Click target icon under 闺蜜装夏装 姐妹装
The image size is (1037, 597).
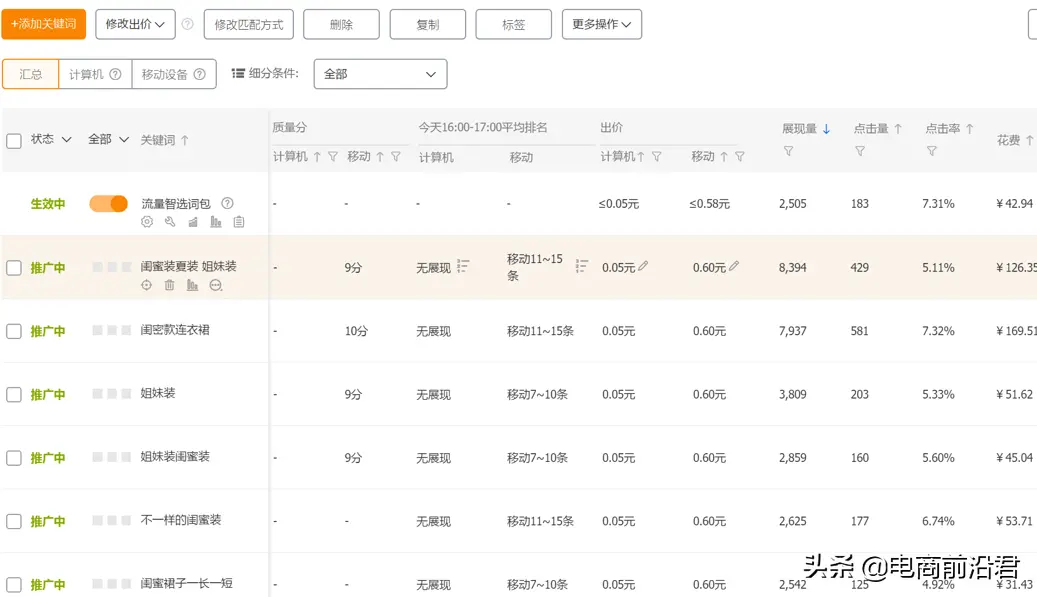(147, 285)
